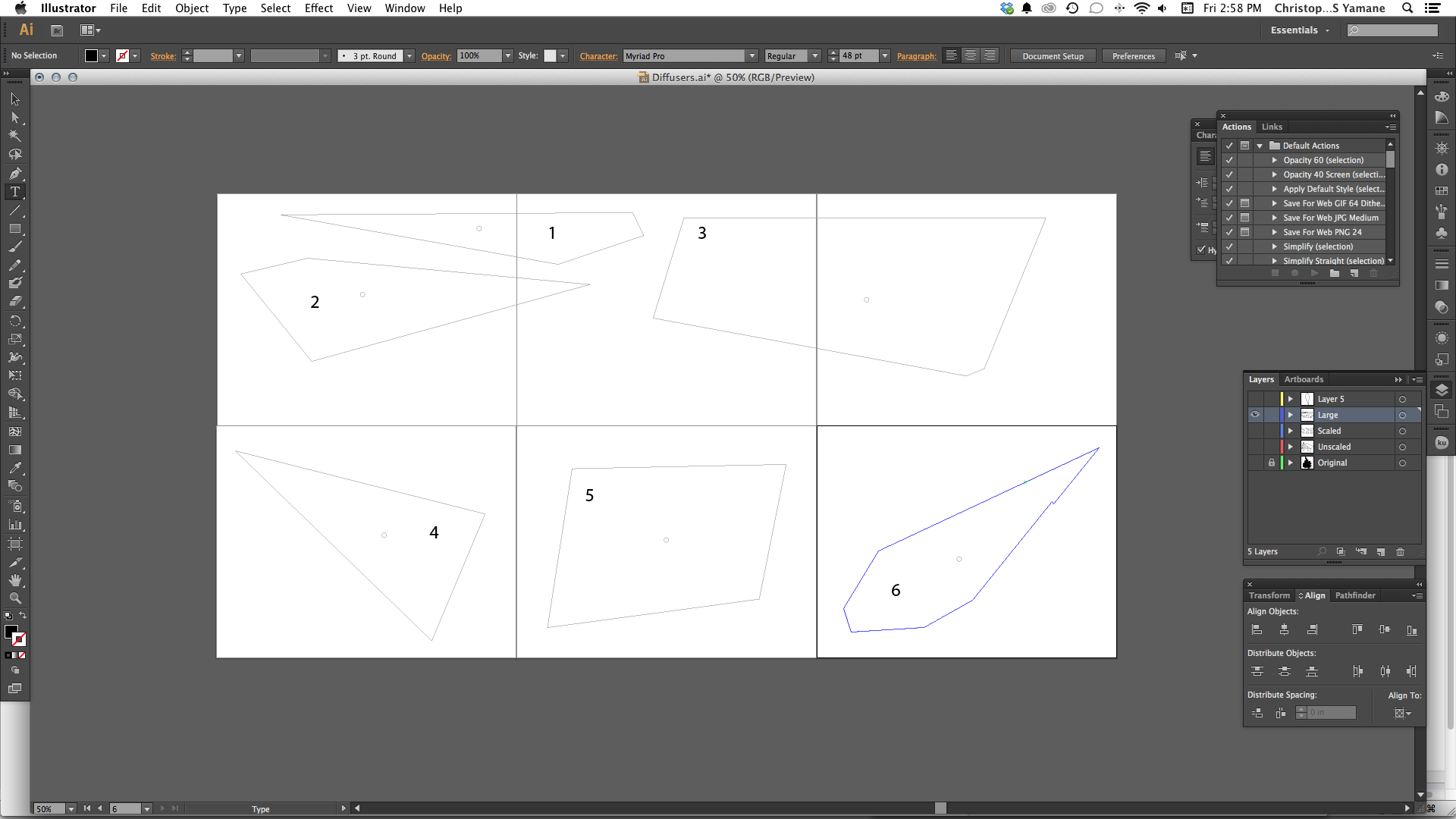The image size is (1456, 819).
Task: Click the Document Setup button
Action: coord(1053,56)
